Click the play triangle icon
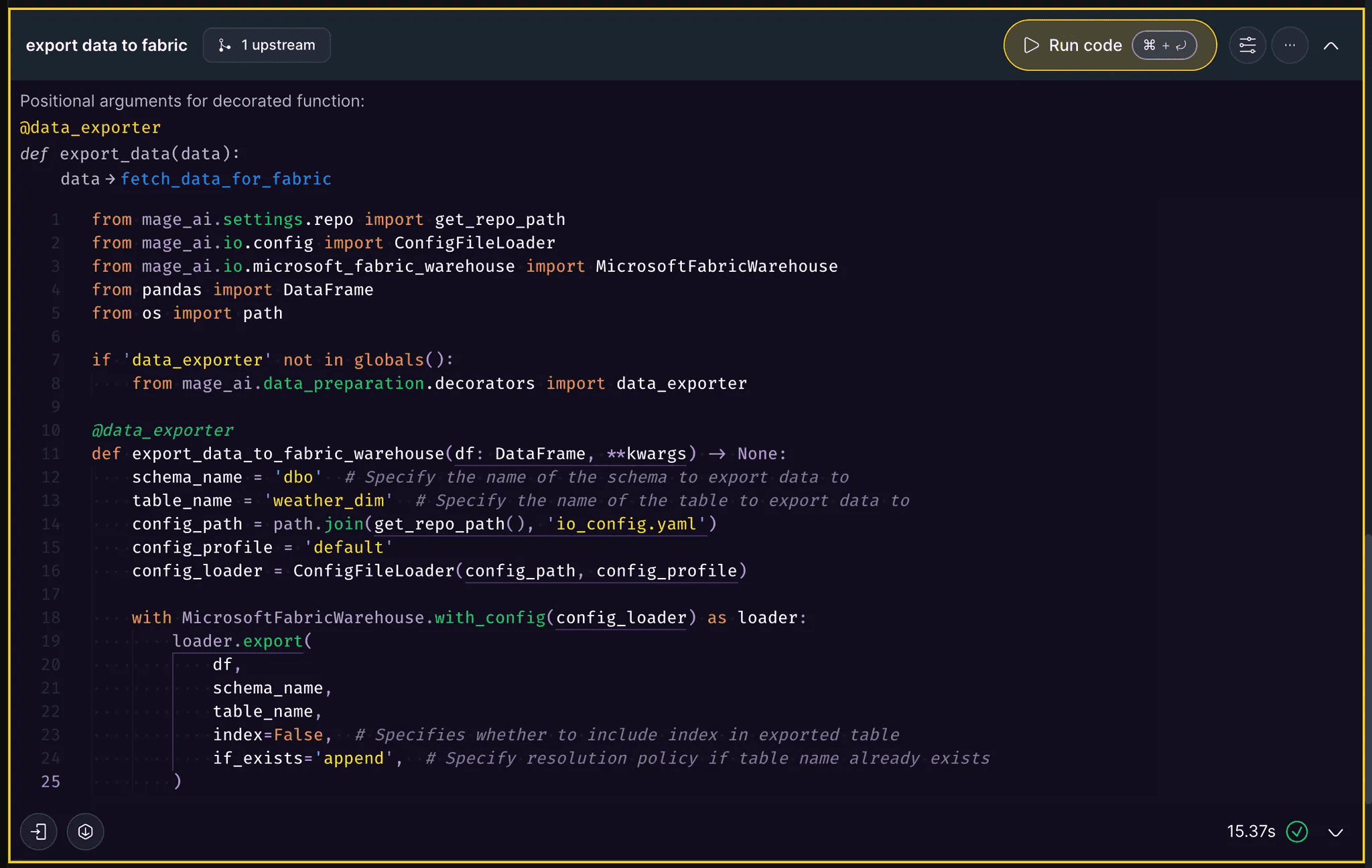 1031,45
